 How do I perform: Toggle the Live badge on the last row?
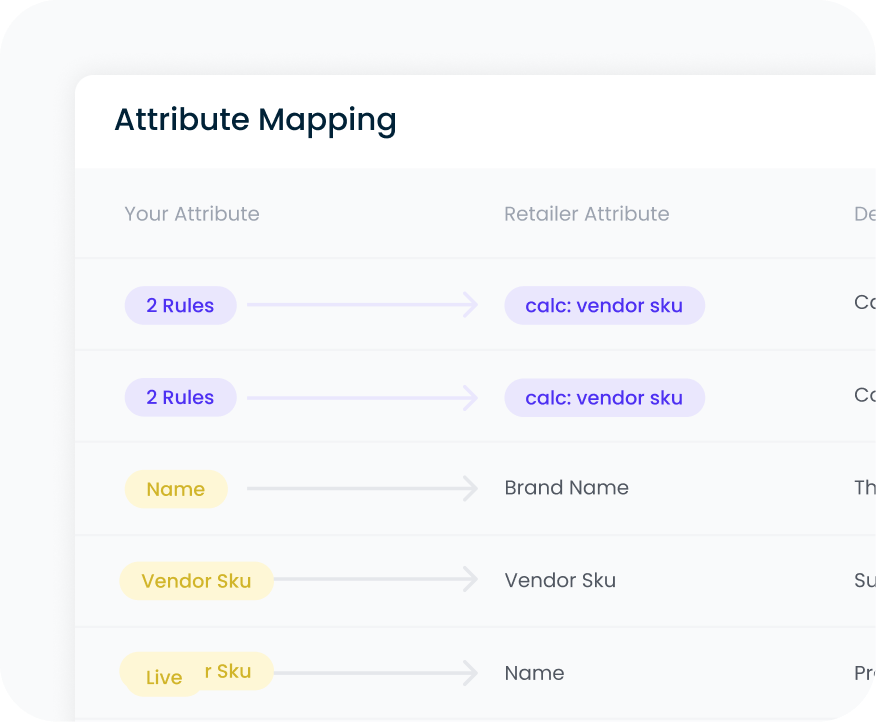(162, 676)
